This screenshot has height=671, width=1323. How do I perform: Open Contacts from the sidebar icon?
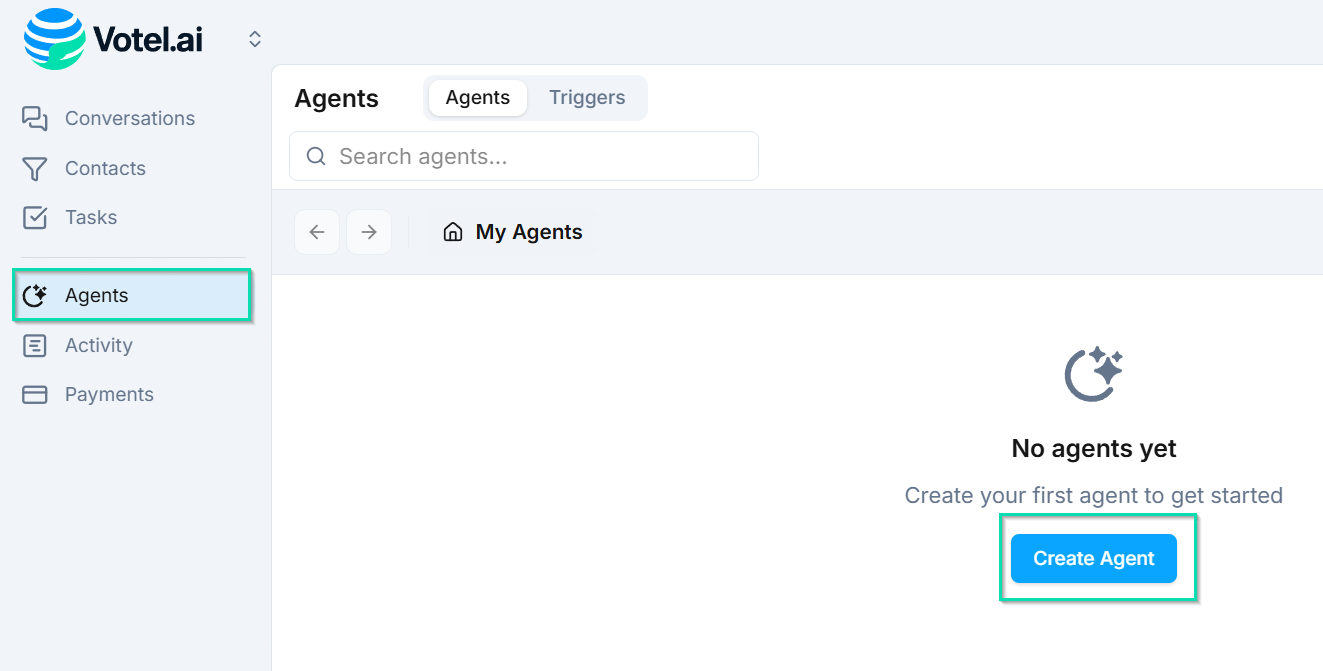(34, 168)
